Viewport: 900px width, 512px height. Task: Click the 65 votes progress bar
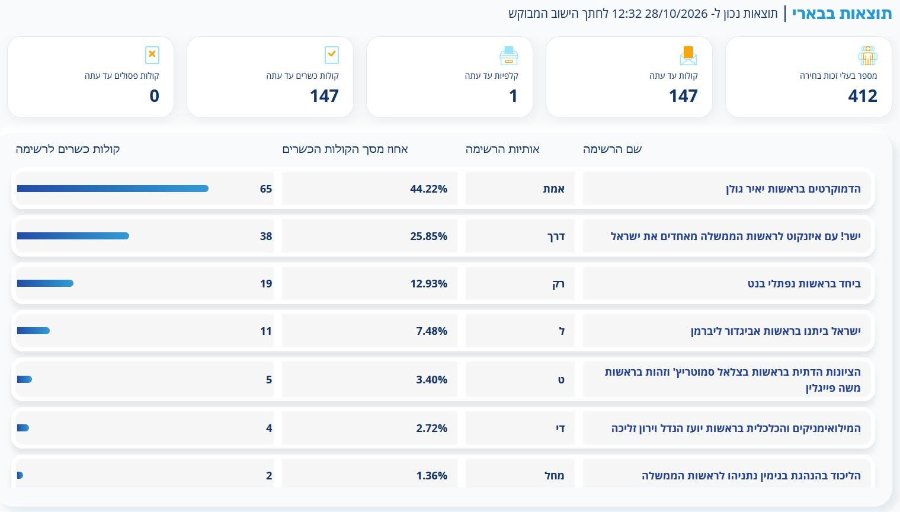tap(112, 189)
